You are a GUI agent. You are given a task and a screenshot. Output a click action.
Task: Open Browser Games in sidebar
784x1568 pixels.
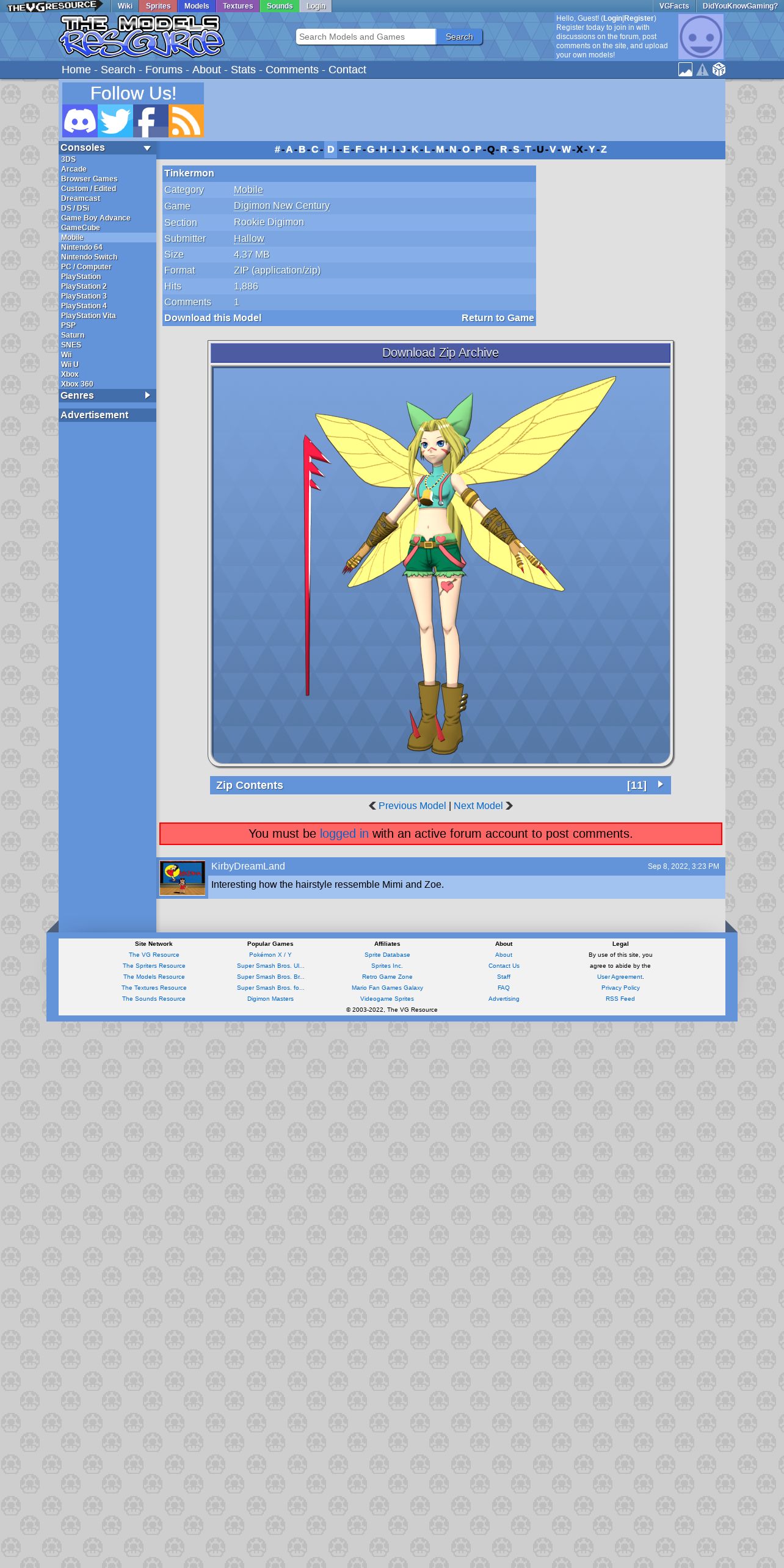click(89, 179)
